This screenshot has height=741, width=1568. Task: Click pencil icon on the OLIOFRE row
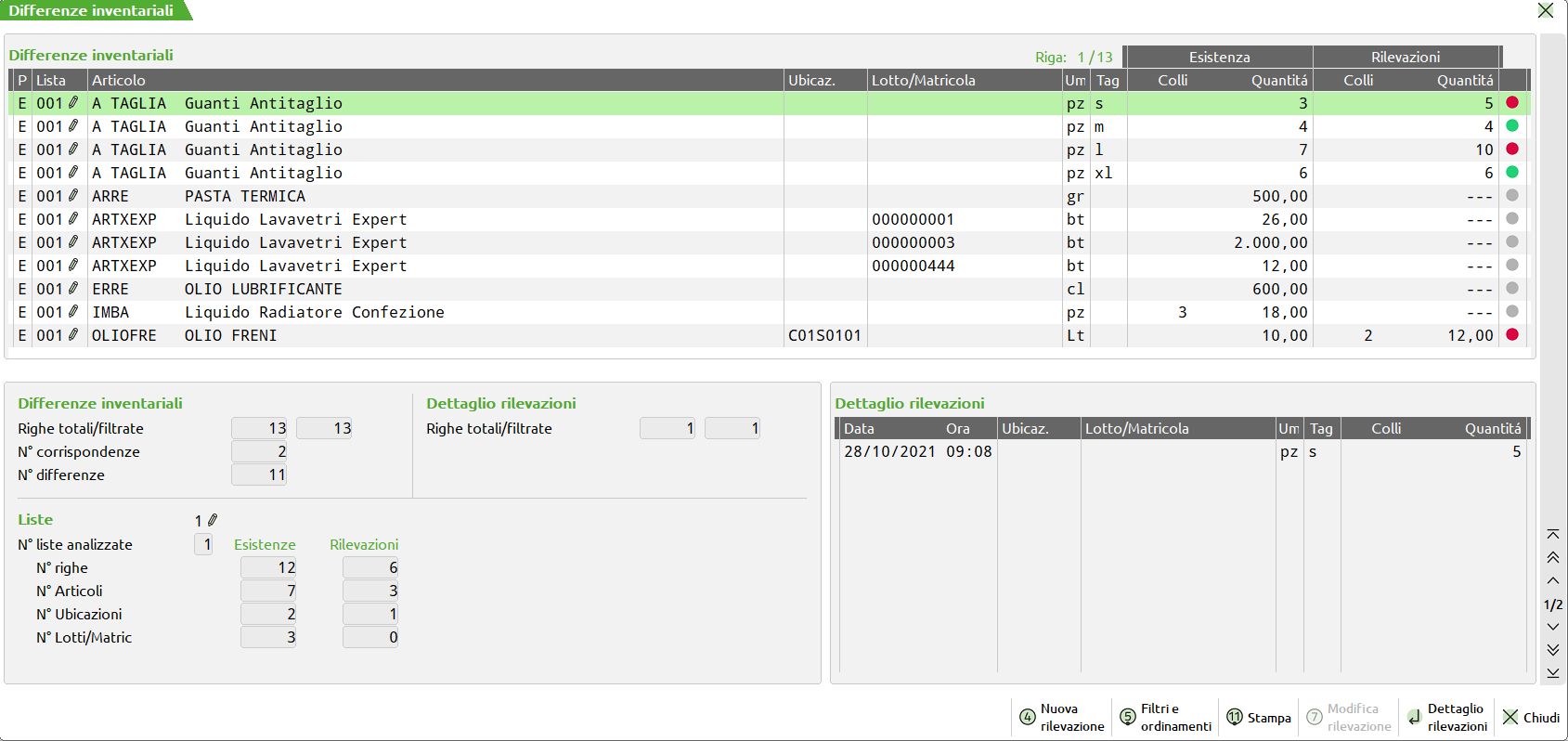(x=73, y=335)
